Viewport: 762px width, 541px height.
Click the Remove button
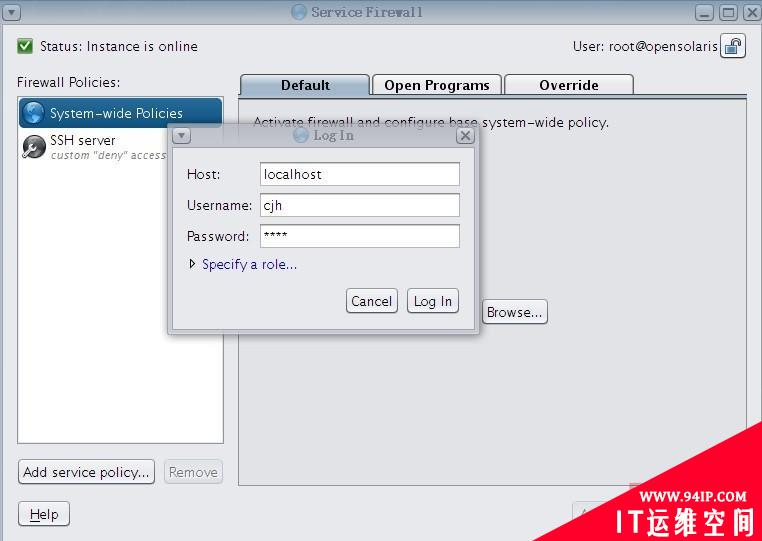click(x=193, y=472)
